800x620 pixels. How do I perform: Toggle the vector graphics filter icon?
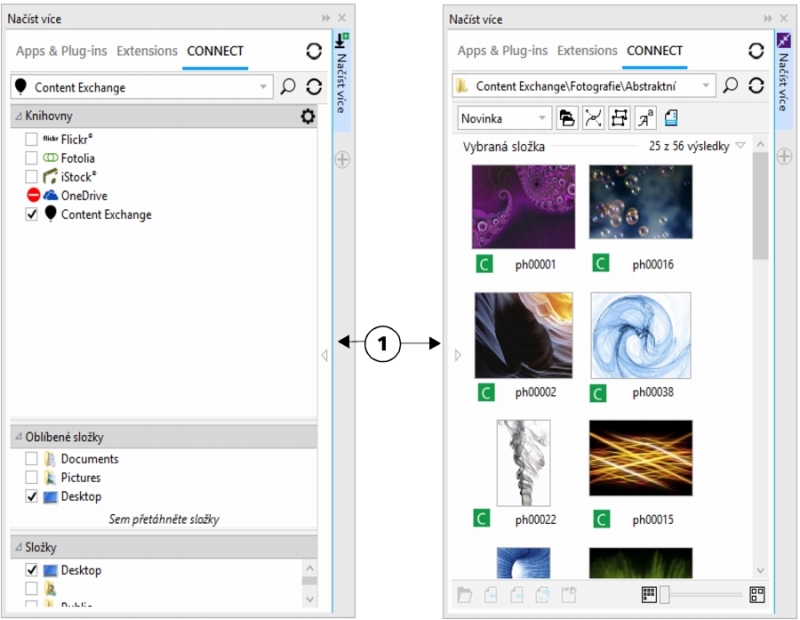(594, 118)
